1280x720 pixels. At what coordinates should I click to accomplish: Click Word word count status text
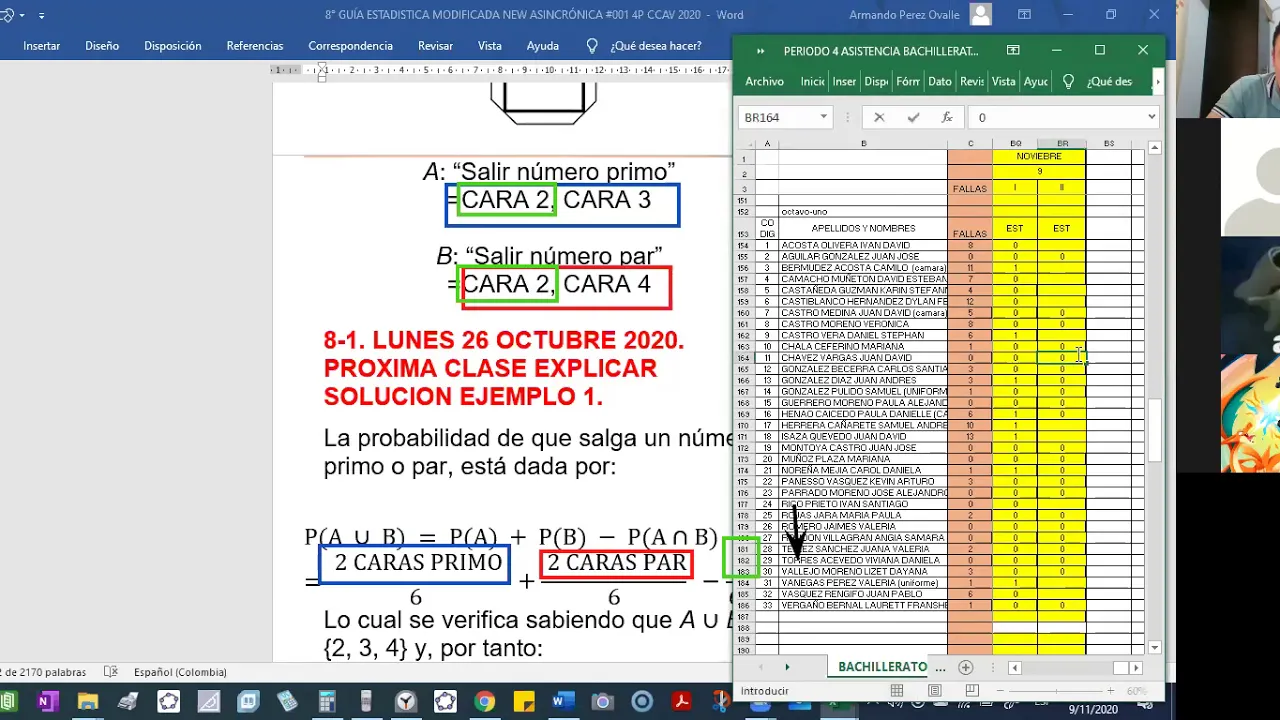43,672
